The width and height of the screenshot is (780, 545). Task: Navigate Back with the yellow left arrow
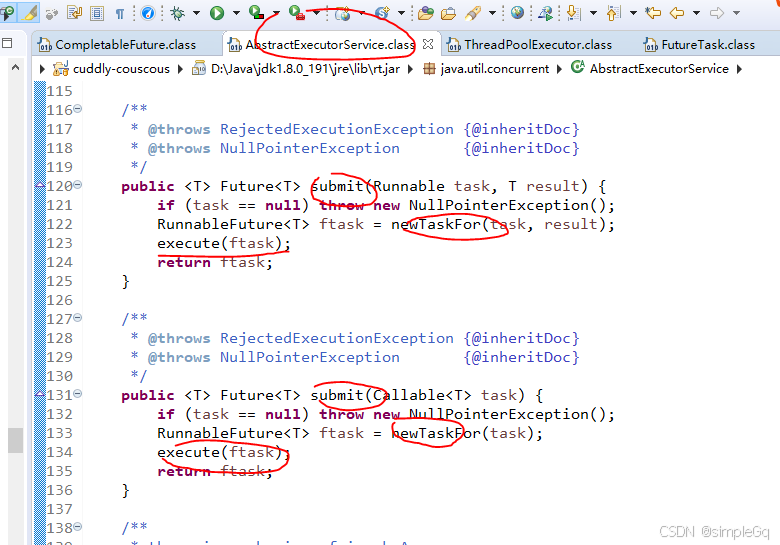tap(677, 13)
